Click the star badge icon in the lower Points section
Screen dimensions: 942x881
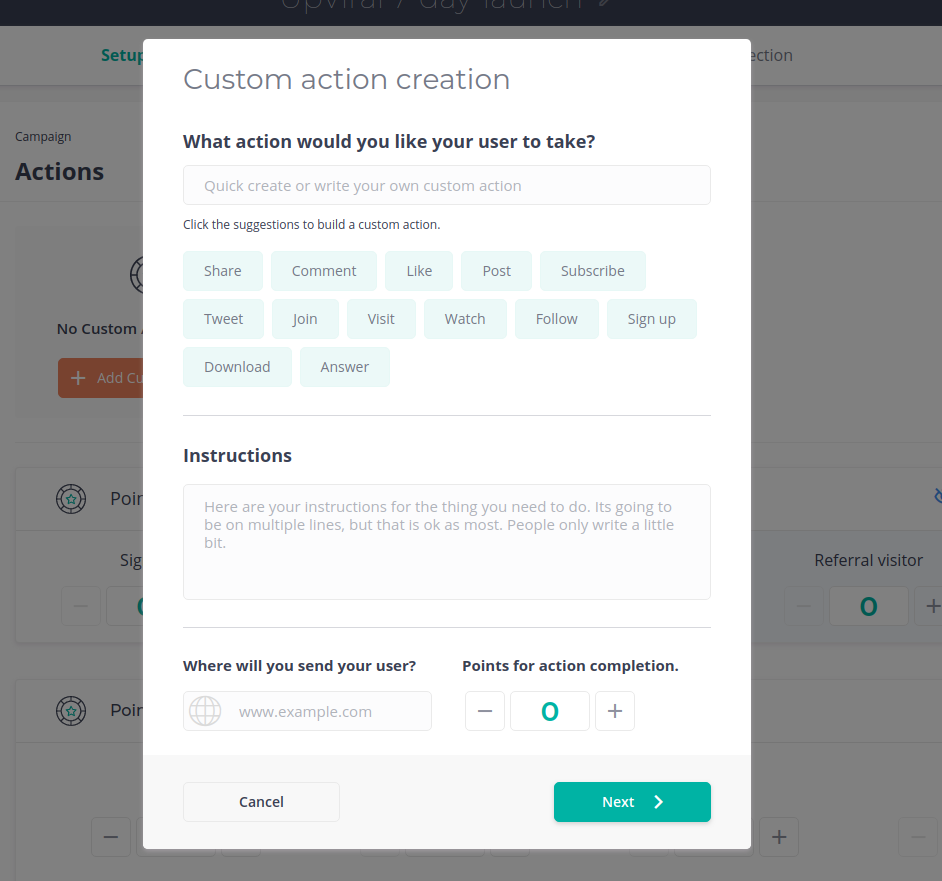(71, 710)
